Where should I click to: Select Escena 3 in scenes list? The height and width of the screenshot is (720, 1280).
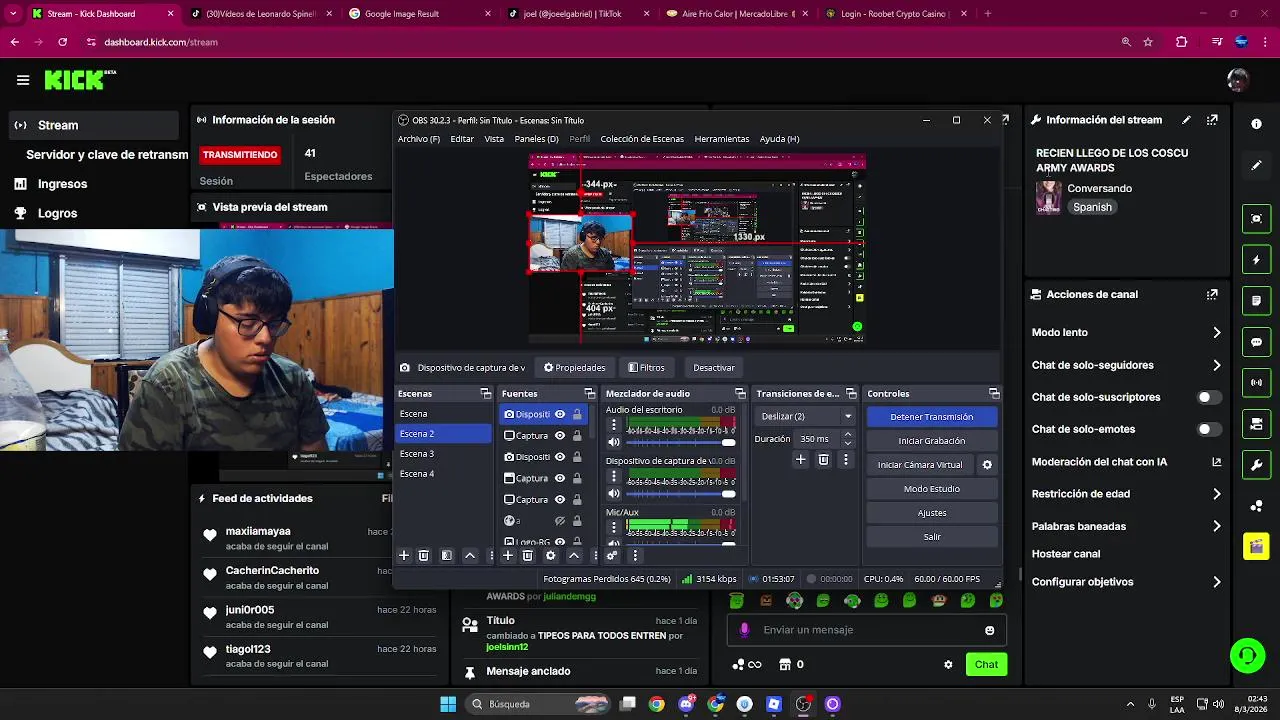(x=444, y=454)
